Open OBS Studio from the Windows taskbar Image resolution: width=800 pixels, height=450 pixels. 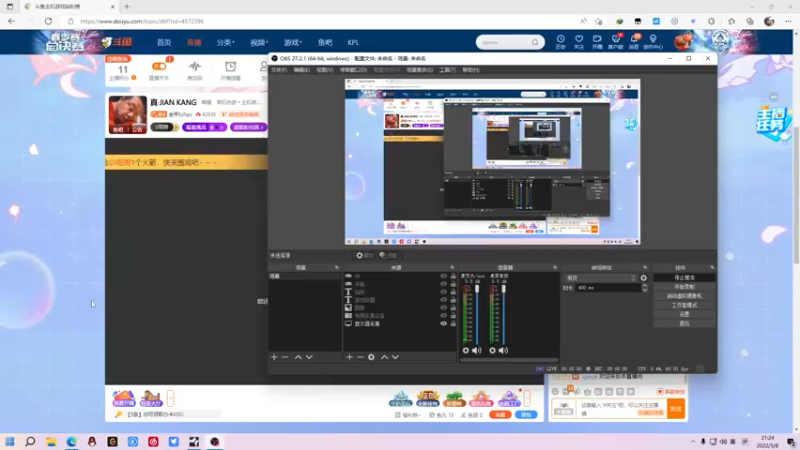click(215, 441)
